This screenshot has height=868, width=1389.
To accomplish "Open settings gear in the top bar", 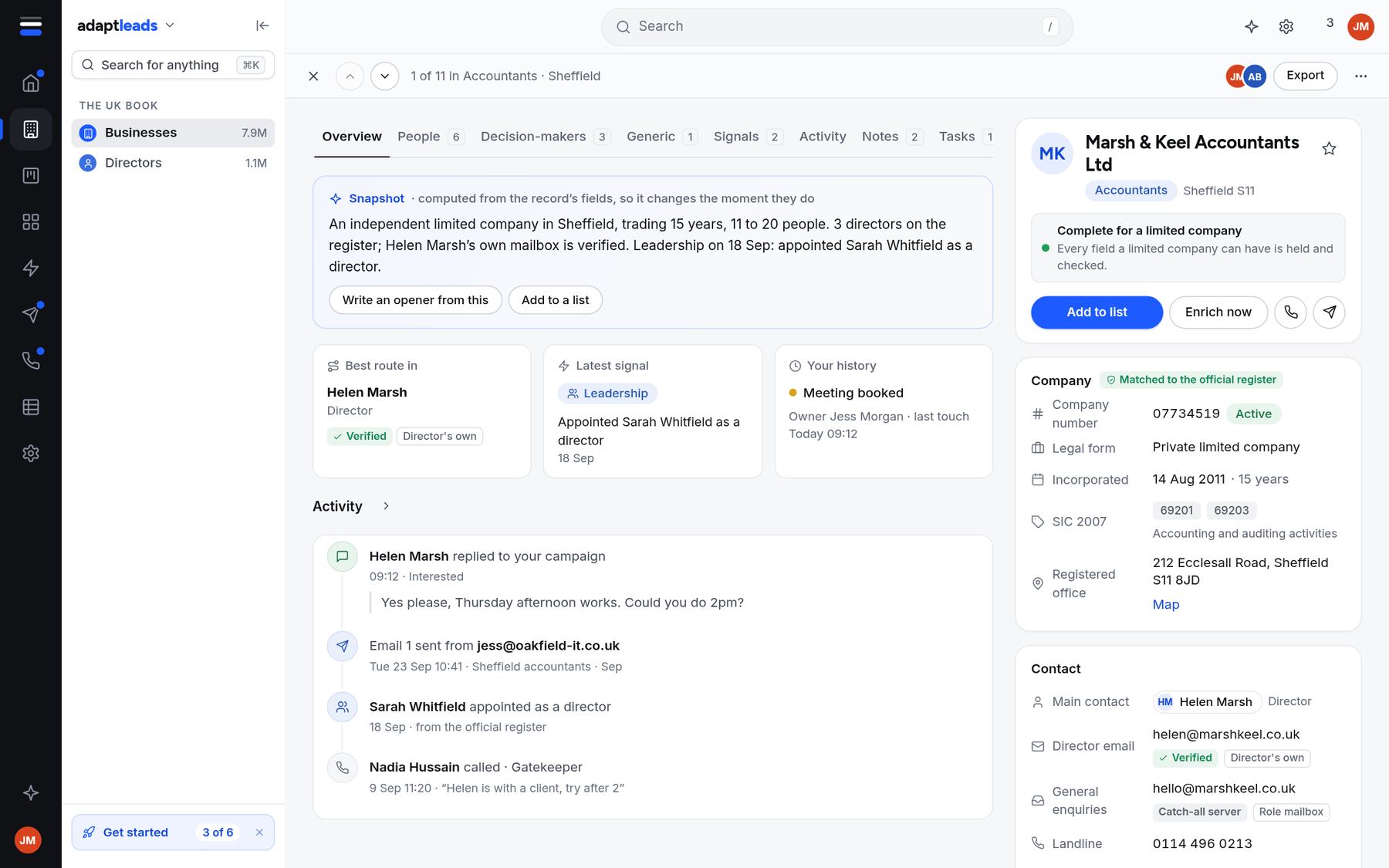I will tap(1286, 26).
